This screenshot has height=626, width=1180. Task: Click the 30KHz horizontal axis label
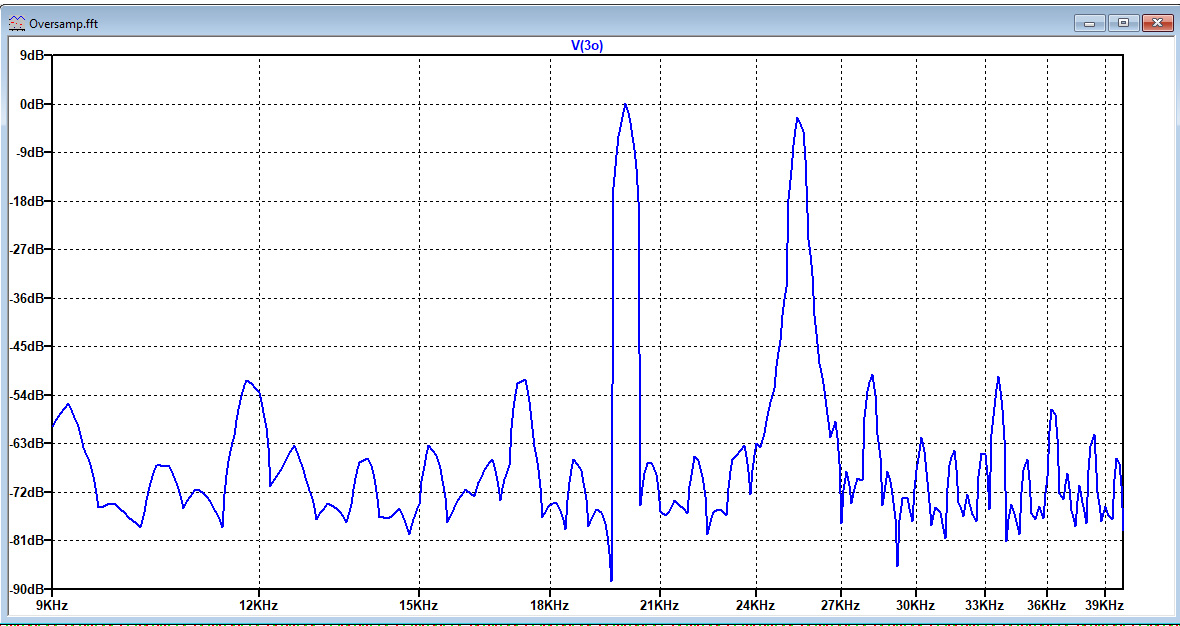pyautogui.click(x=917, y=606)
